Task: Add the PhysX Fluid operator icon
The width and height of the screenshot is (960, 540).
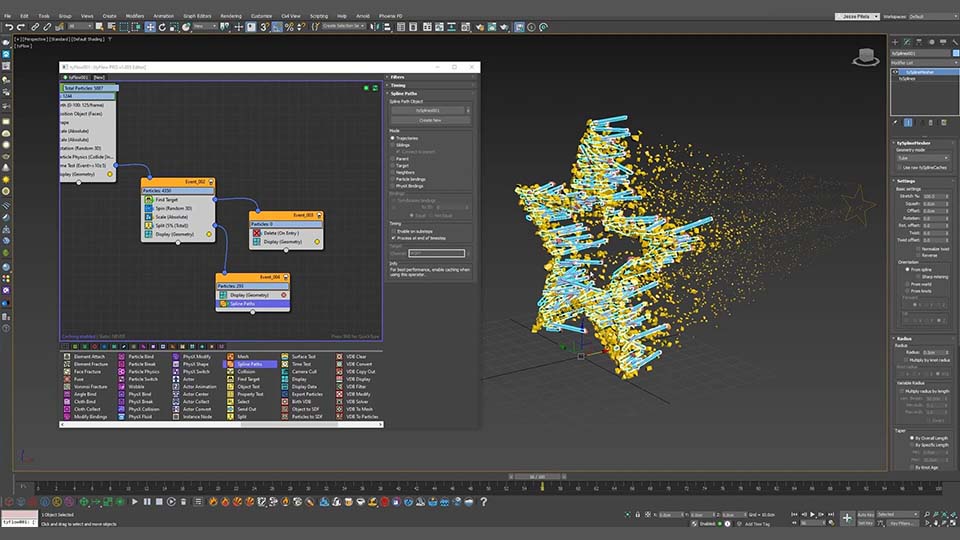Action: pyautogui.click(x=121, y=416)
